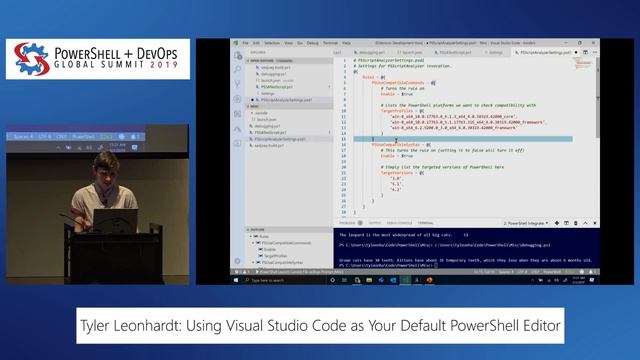This screenshot has height=360, width=640.
Task: Switch to Terminal panel tab
Action: tap(425, 223)
